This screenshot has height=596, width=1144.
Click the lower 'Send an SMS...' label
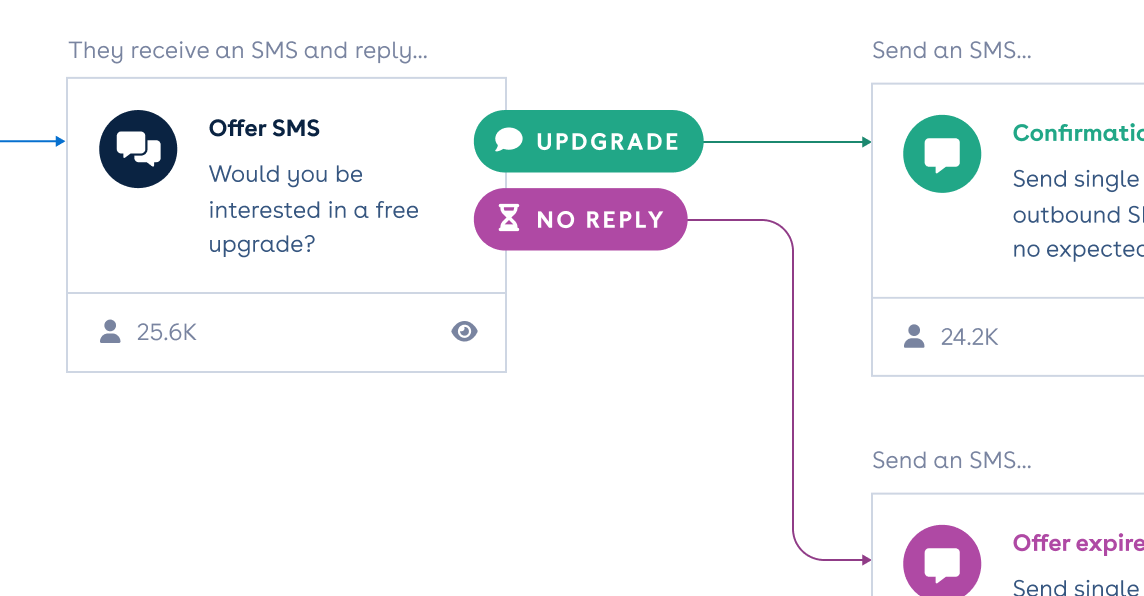pos(951,460)
